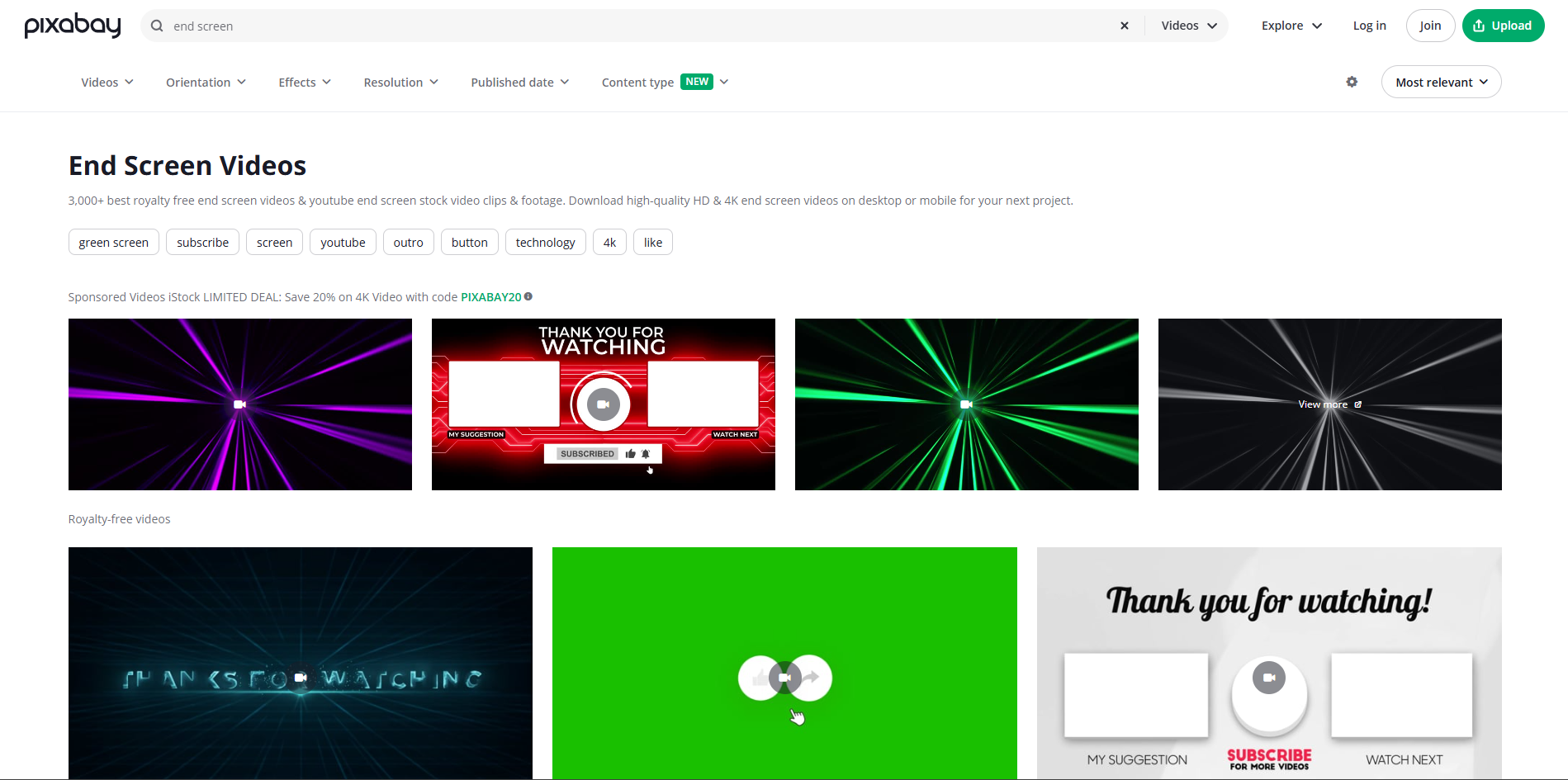Click the external link icon next to View more

tap(1358, 404)
